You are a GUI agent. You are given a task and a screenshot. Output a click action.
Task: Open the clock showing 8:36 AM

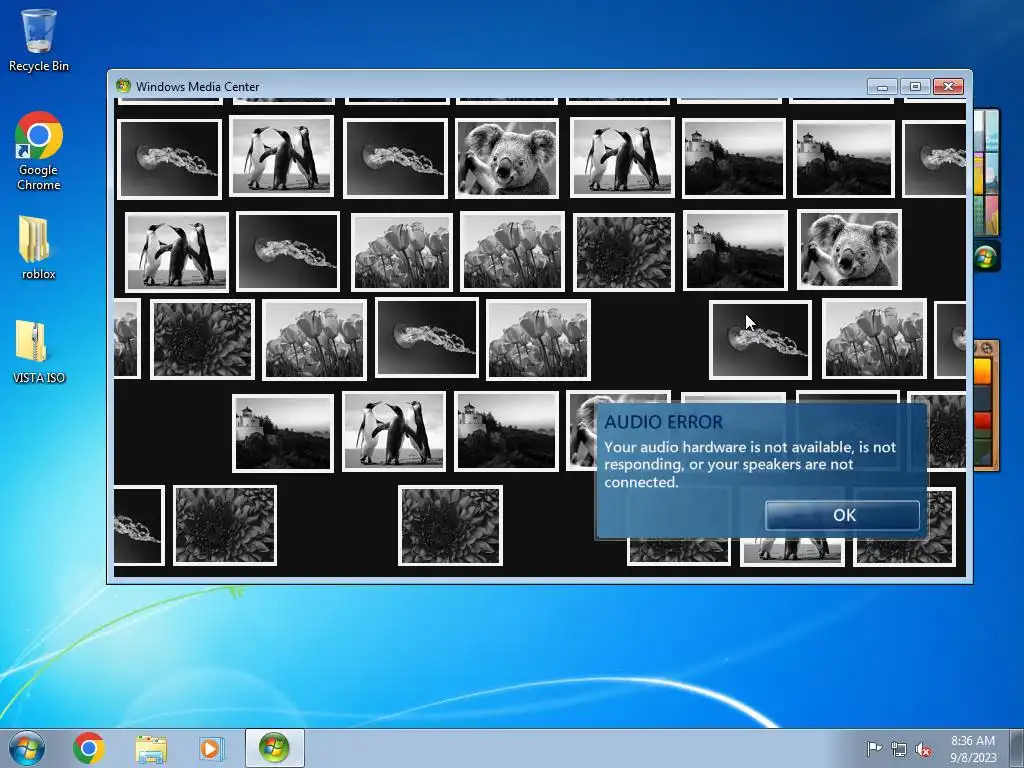(x=973, y=748)
